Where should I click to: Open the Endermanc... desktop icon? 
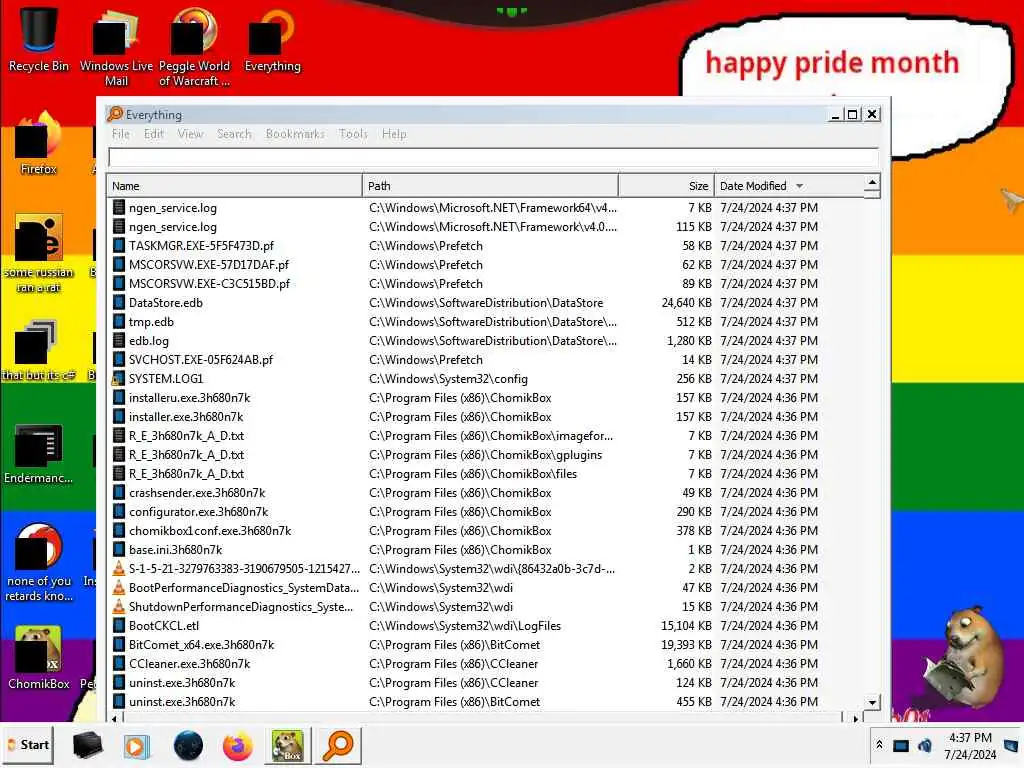click(x=39, y=454)
